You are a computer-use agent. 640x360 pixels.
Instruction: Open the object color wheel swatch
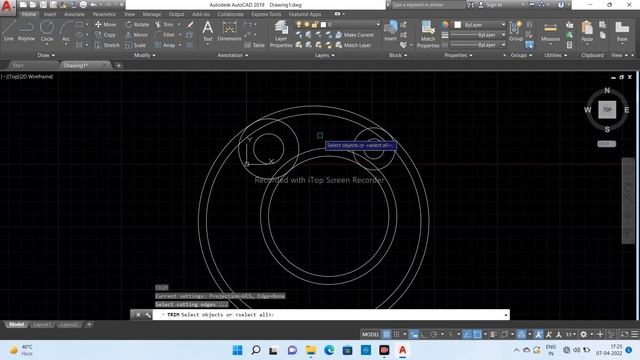445,25
